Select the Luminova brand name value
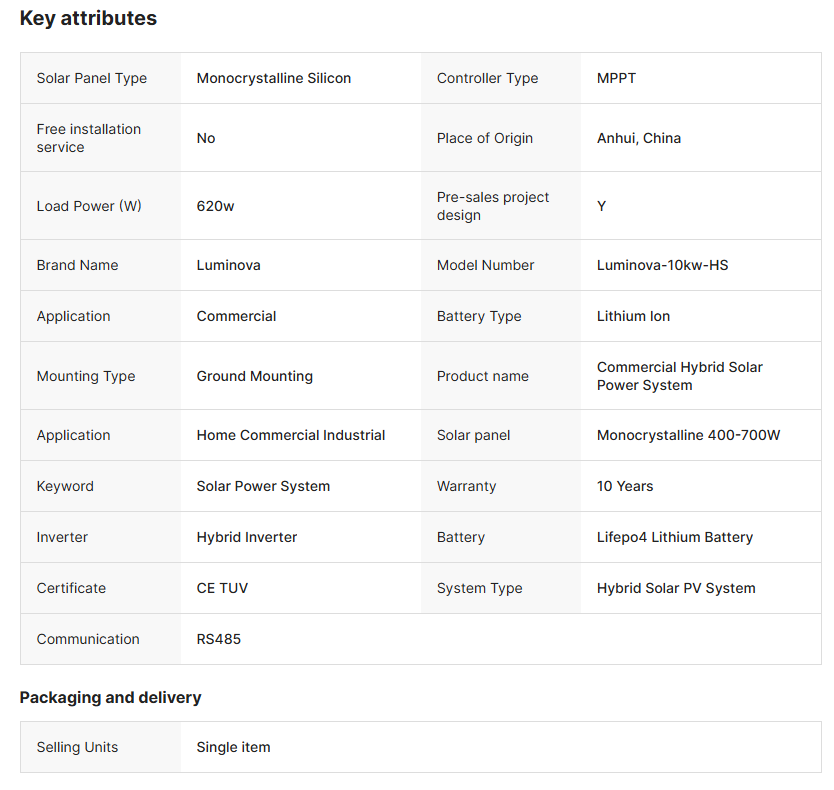834x790 pixels. coord(228,265)
